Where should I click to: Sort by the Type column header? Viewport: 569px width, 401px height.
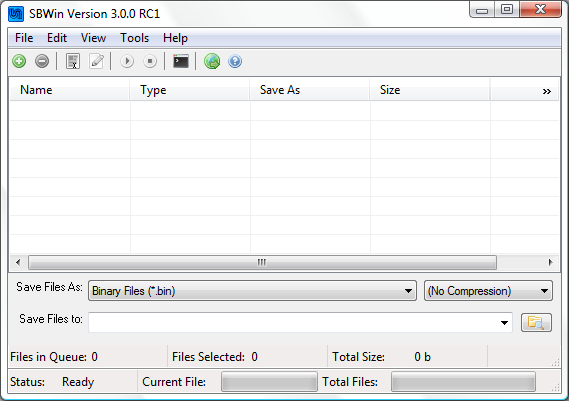pyautogui.click(x=190, y=90)
